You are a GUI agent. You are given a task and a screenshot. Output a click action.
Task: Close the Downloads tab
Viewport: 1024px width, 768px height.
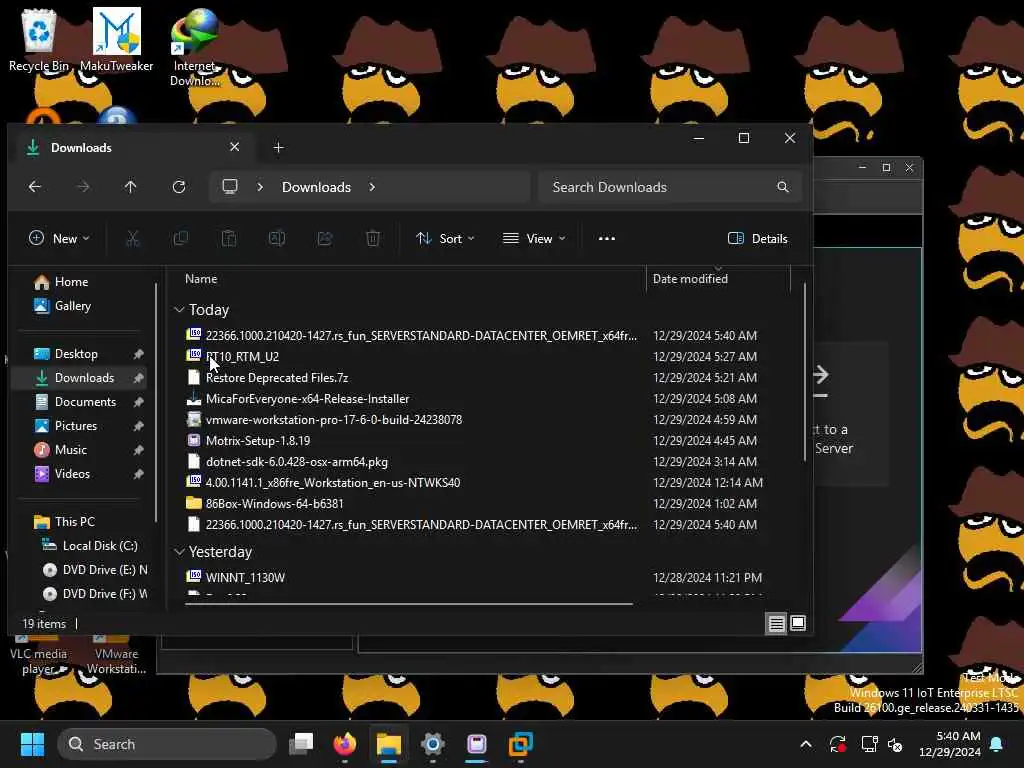[x=234, y=147]
